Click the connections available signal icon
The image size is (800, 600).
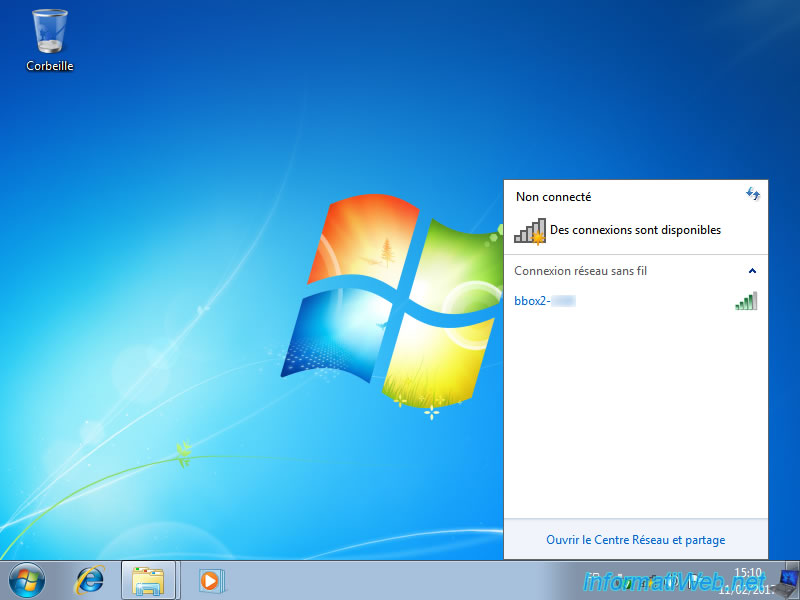click(530, 231)
